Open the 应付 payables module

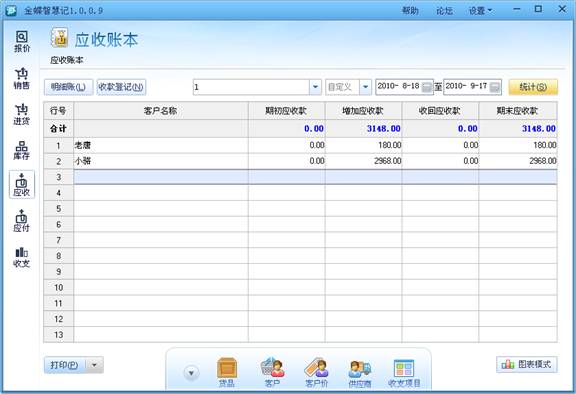pos(22,221)
